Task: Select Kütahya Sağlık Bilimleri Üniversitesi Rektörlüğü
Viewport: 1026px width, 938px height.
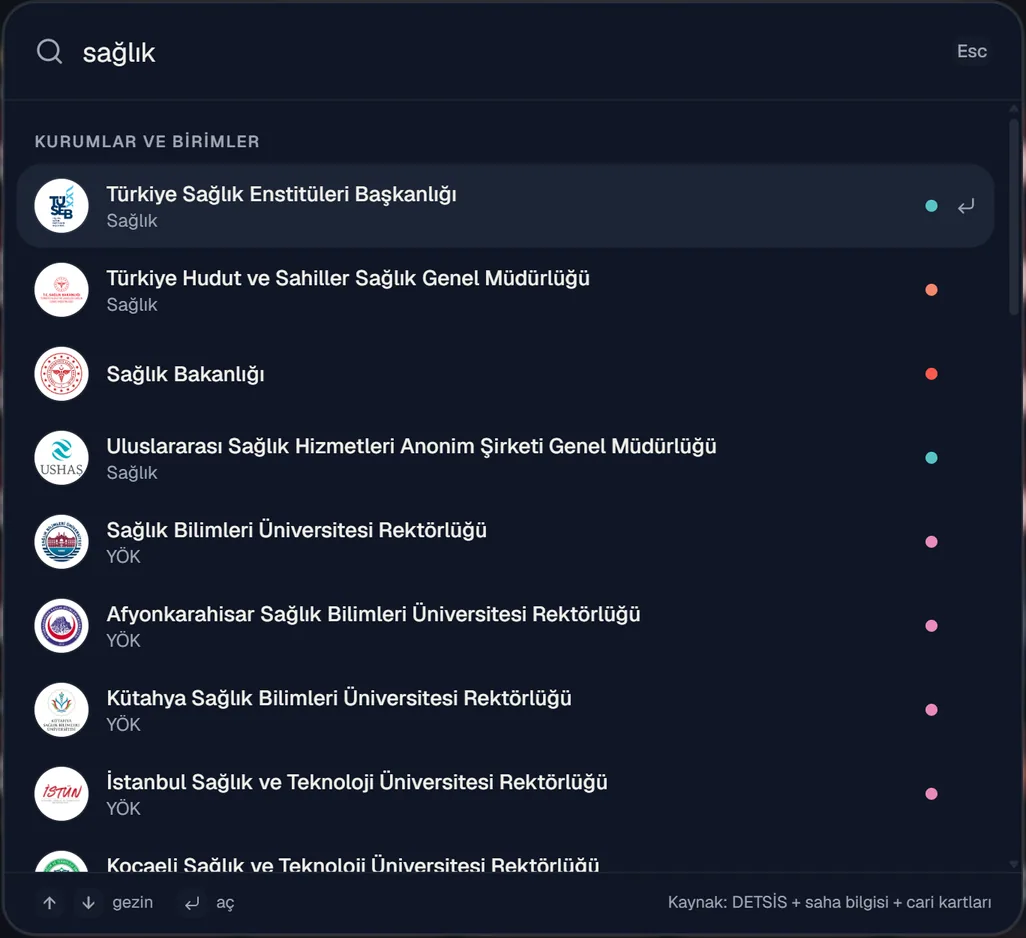Action: point(505,710)
